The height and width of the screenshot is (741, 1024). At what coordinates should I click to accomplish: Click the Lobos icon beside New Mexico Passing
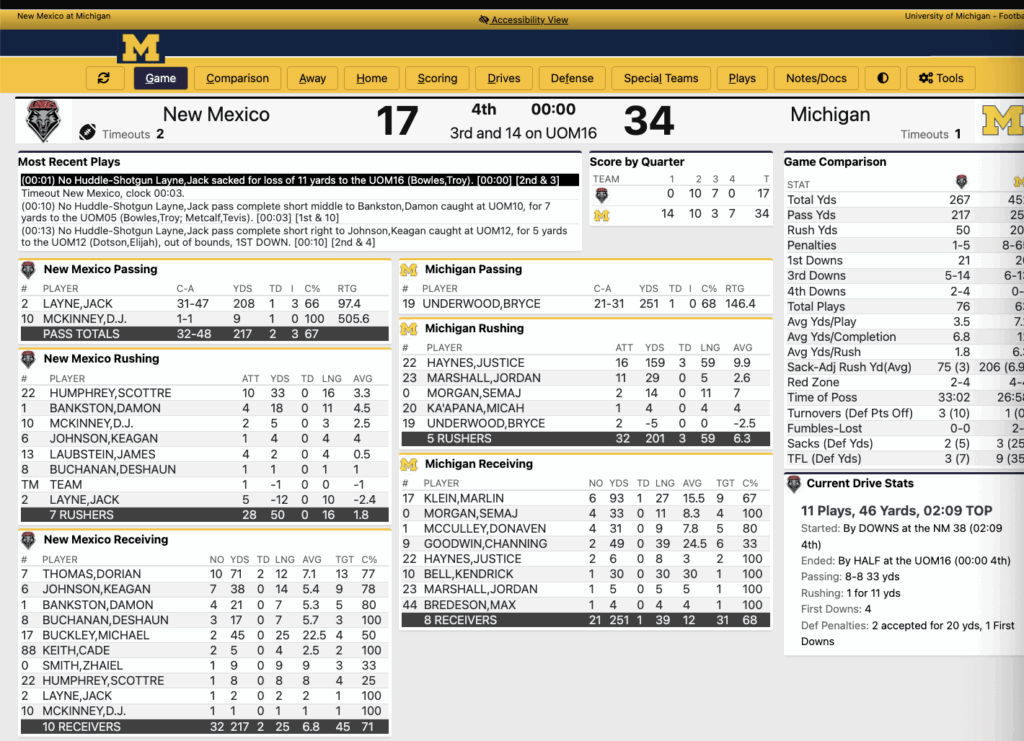click(28, 269)
